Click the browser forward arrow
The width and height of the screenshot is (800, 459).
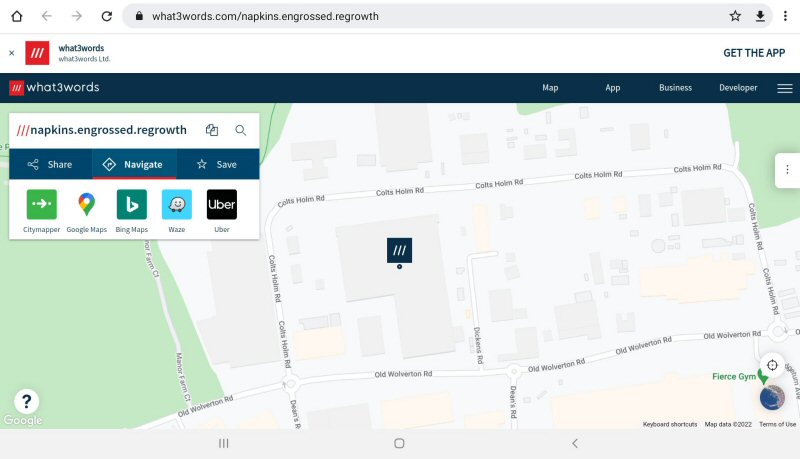pos(77,16)
